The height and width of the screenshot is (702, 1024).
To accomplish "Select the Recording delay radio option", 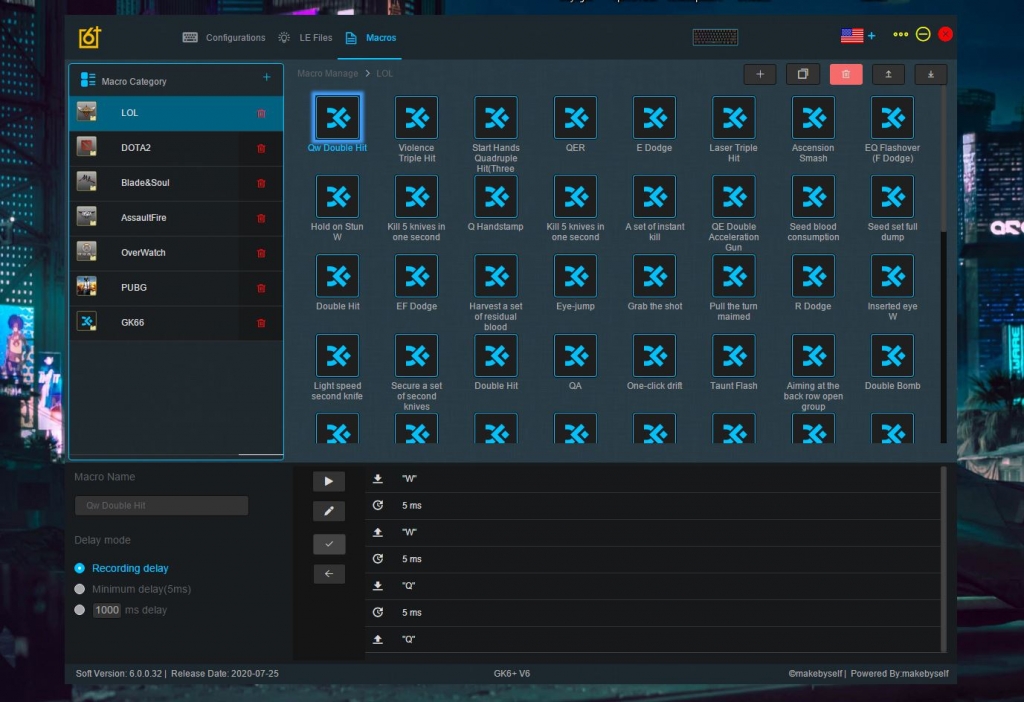I will [x=80, y=568].
